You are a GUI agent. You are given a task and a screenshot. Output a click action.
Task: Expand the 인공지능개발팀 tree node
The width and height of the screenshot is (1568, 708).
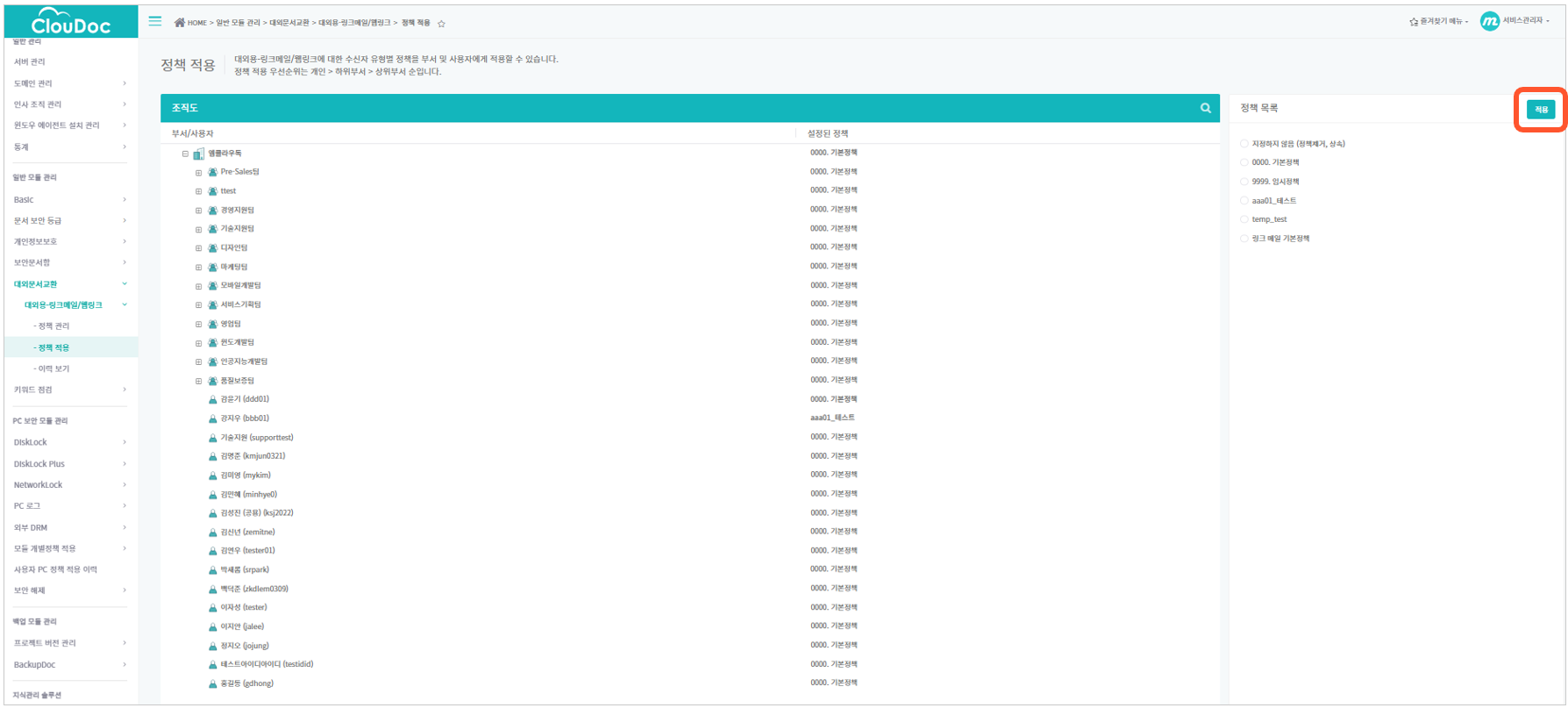pos(198,362)
